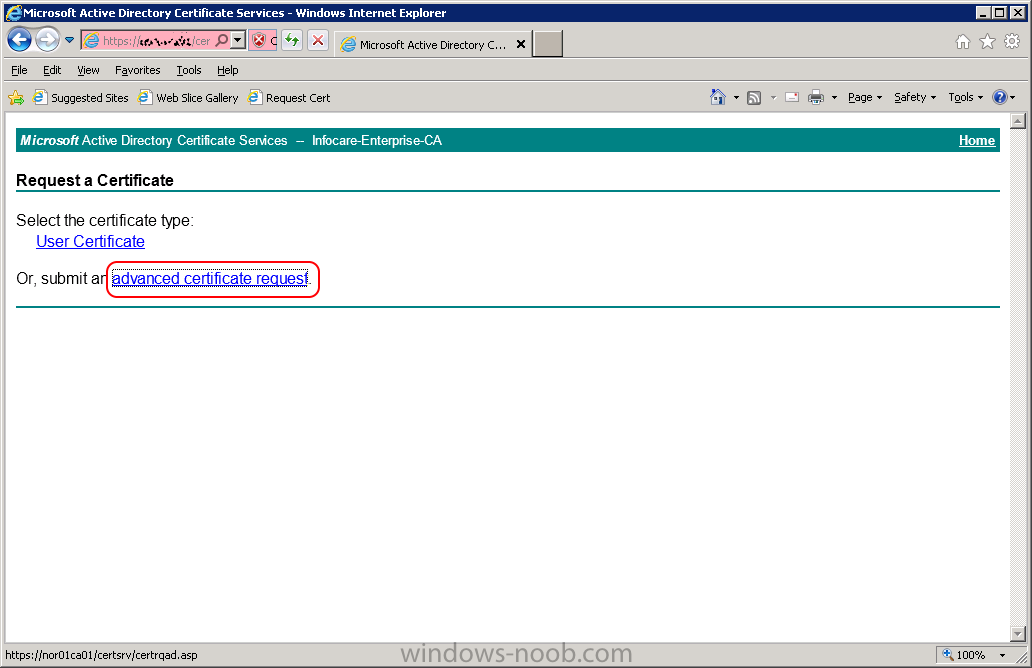Open Favorites with the star icon
1032x668 pixels.
(x=987, y=42)
